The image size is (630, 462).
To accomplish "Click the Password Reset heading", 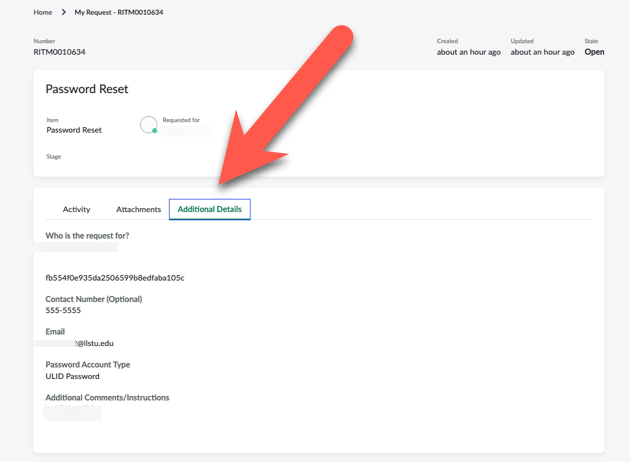I will coord(87,89).
